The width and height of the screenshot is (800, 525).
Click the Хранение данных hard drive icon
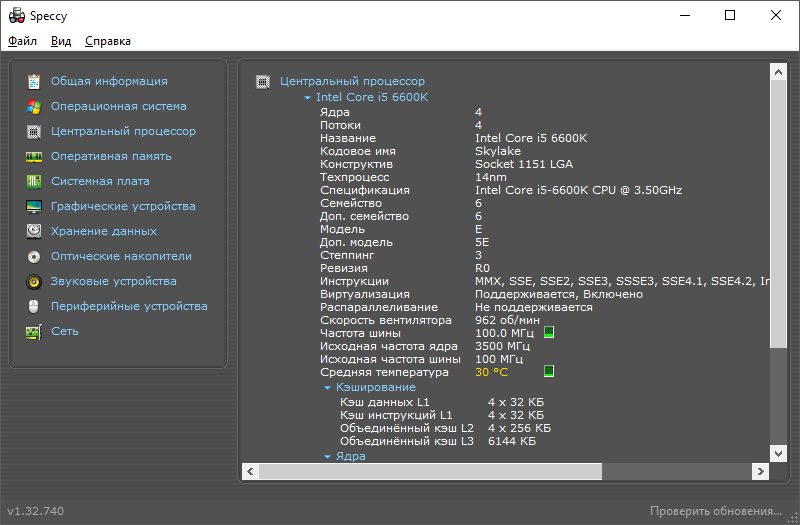(x=34, y=231)
